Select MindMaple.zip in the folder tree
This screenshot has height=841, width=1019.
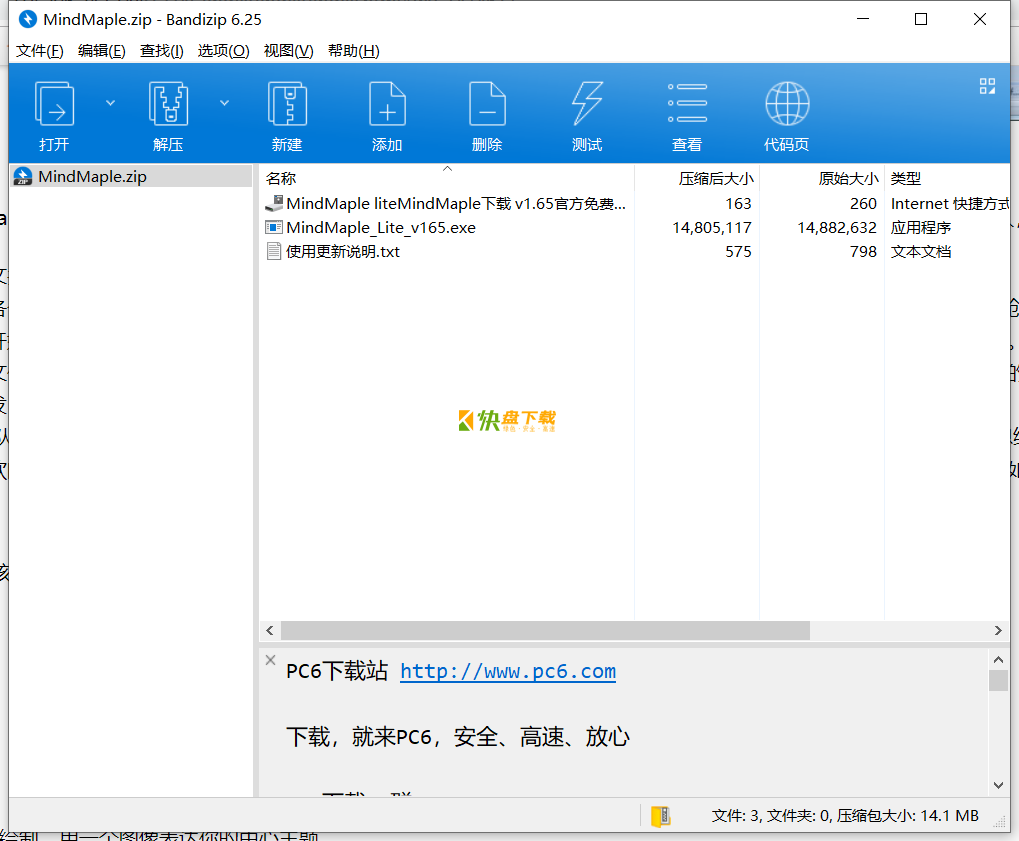click(x=131, y=176)
